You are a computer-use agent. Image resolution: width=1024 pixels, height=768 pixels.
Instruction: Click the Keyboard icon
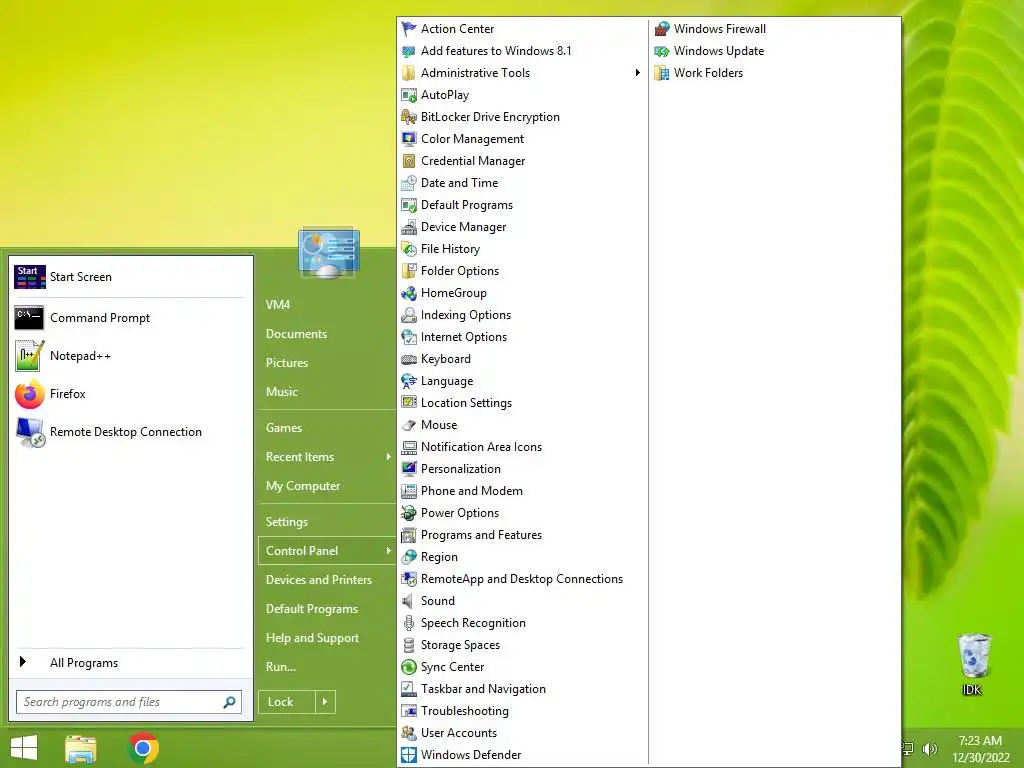(409, 359)
